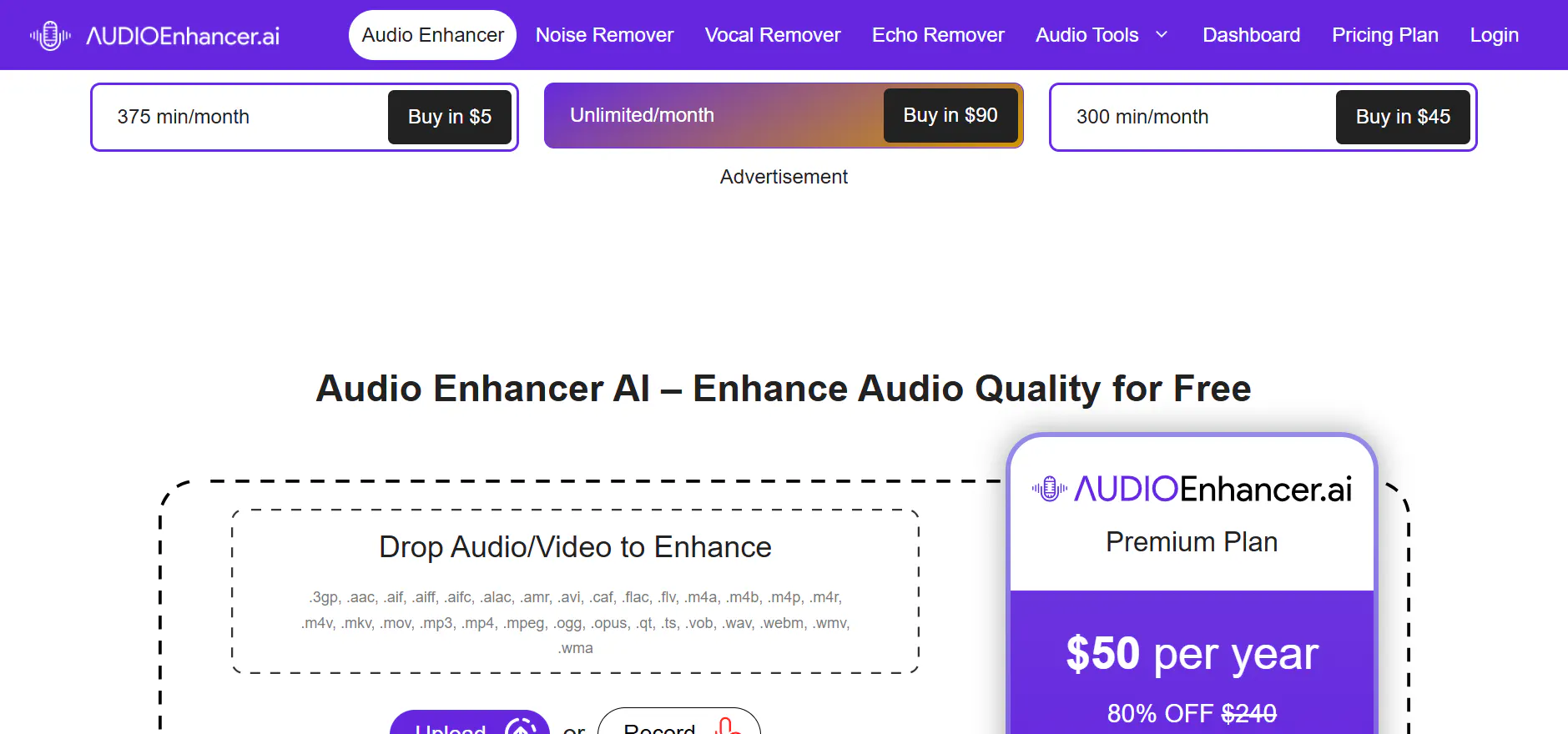Select the Audio Enhancer nav tab
1568x734 pixels.
pyautogui.click(x=432, y=35)
